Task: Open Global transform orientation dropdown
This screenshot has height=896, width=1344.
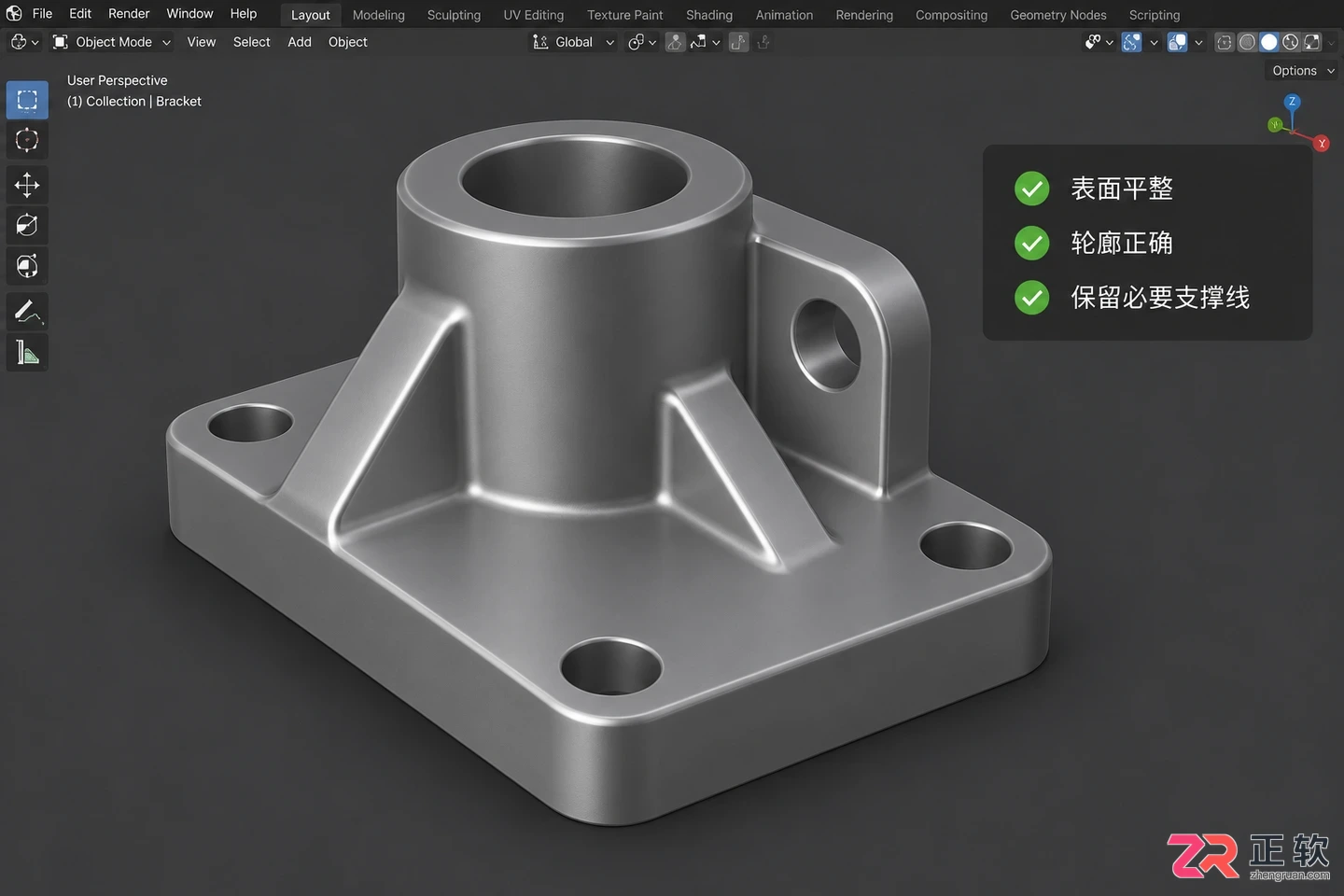Action: point(573,42)
